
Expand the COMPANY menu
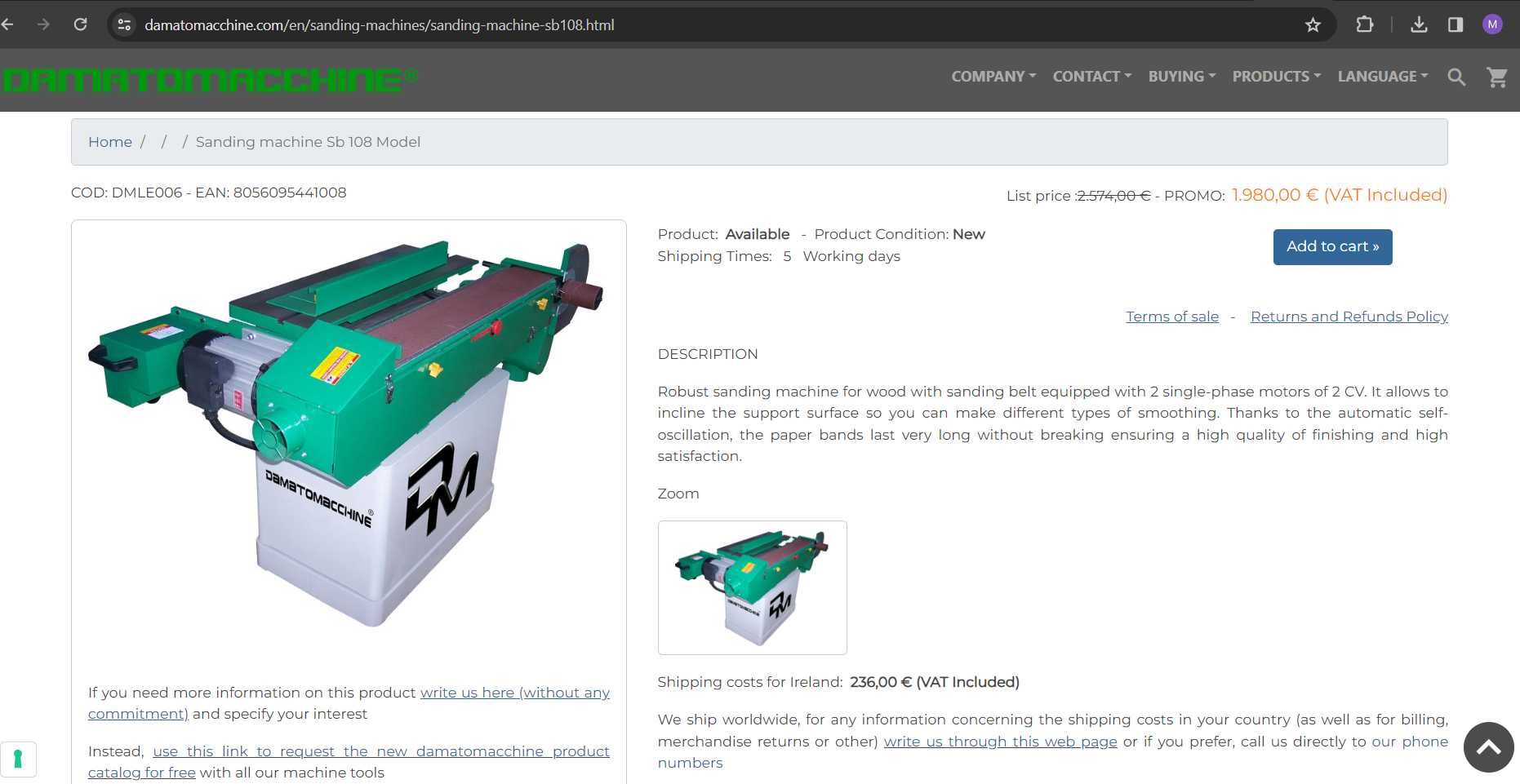[x=993, y=77]
